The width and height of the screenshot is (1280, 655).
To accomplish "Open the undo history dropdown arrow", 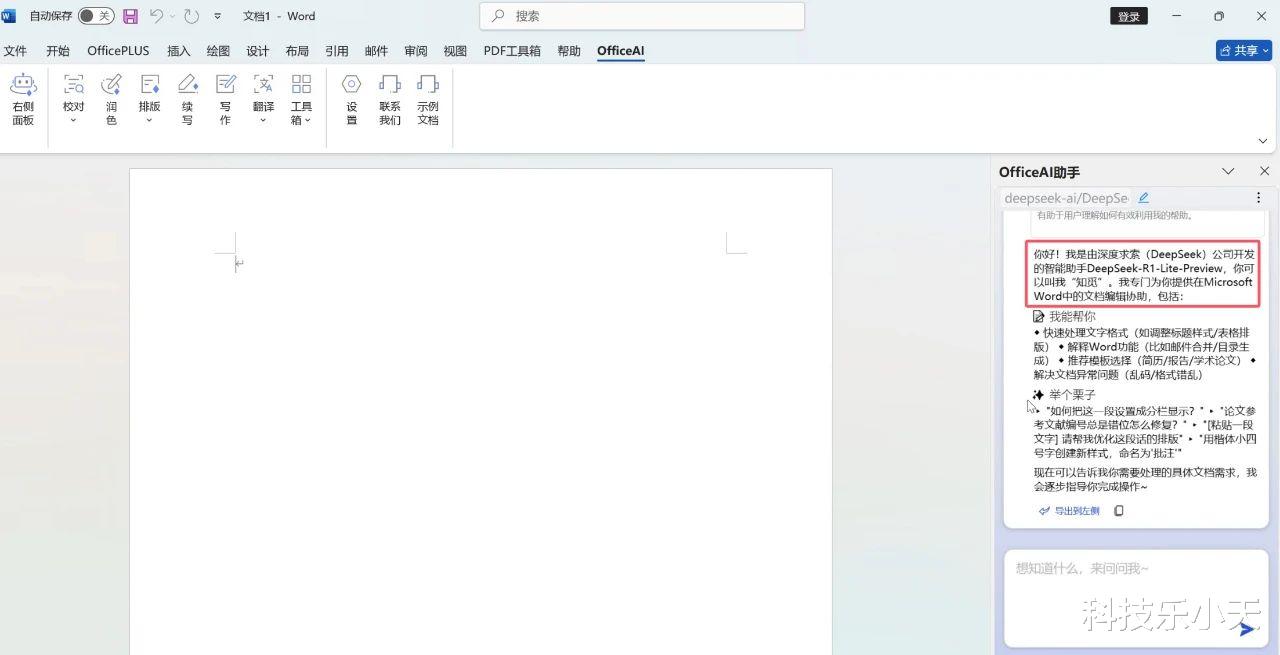I will (x=171, y=16).
